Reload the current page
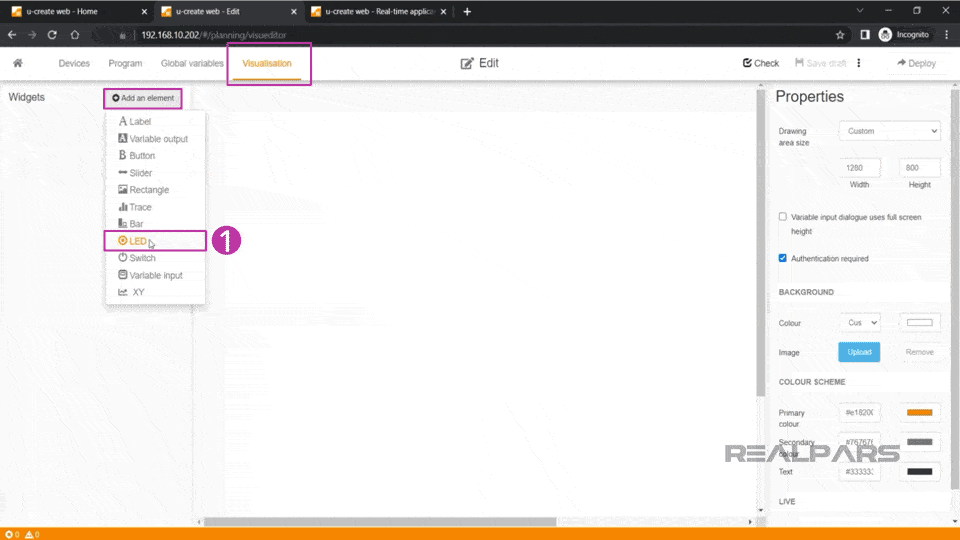This screenshot has height=540, width=960. (x=53, y=35)
